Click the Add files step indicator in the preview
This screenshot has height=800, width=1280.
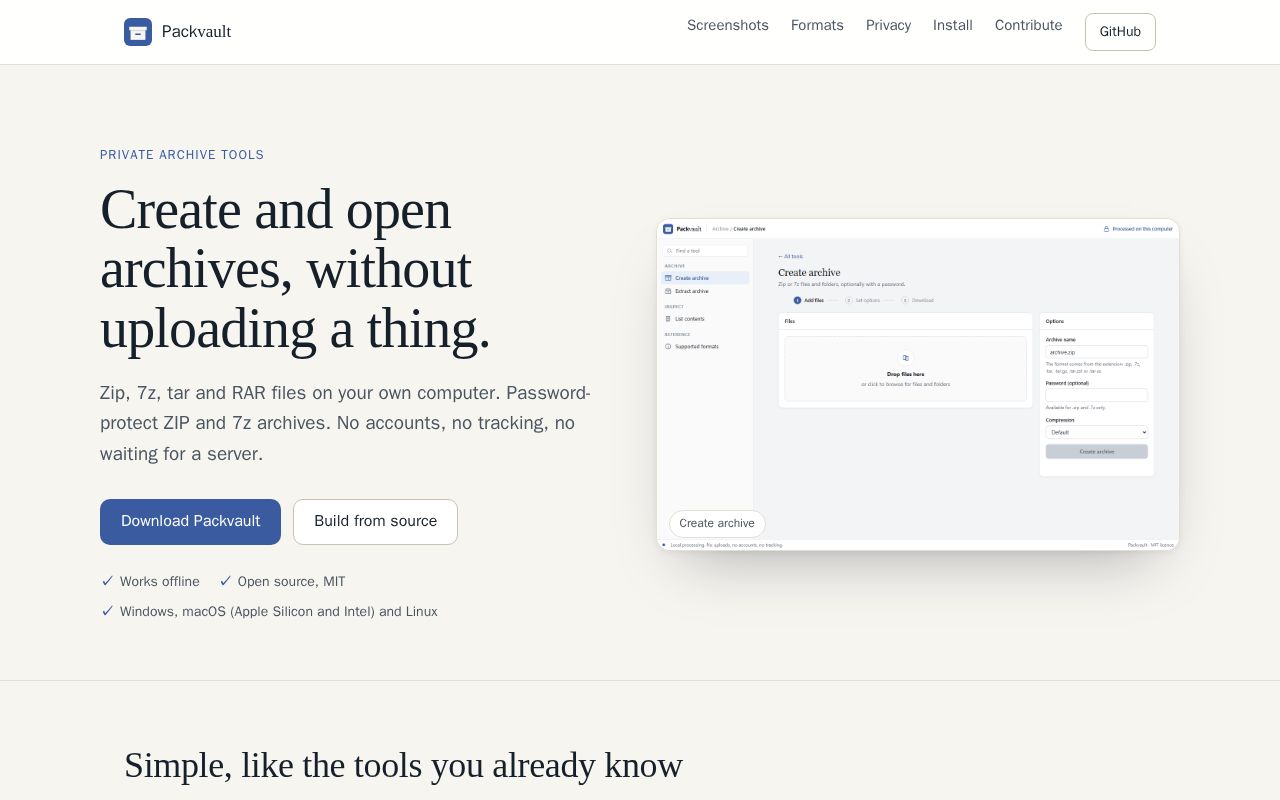pos(809,300)
